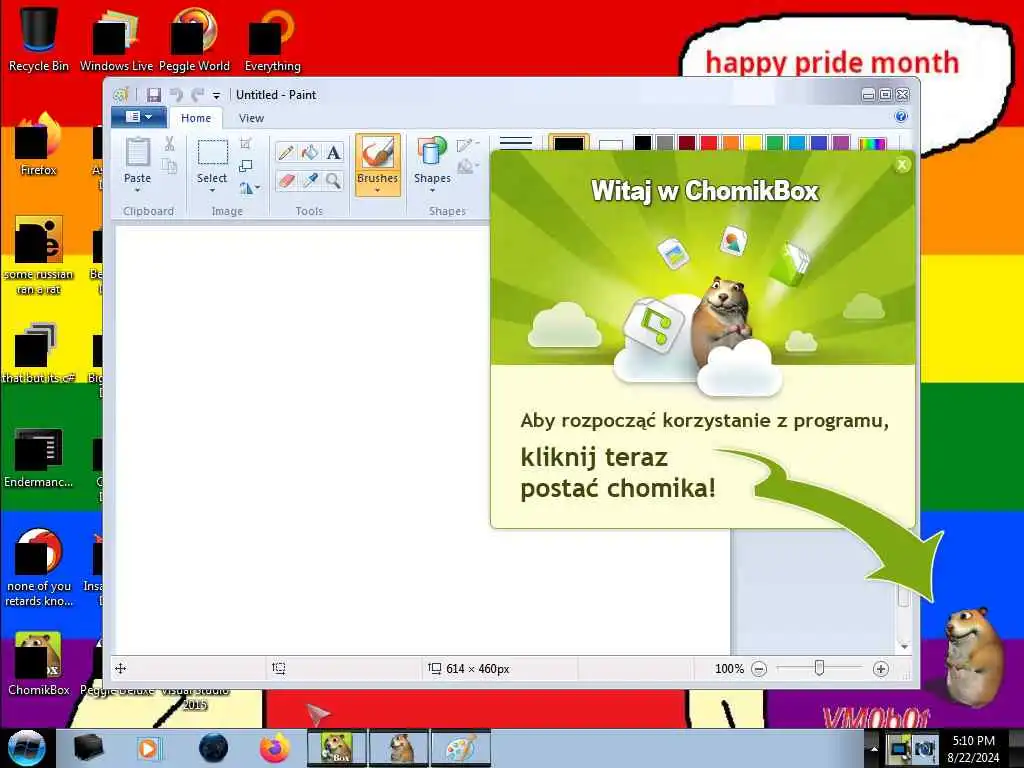
Task: Click the Paste clipboard icon
Action: [x=137, y=153]
